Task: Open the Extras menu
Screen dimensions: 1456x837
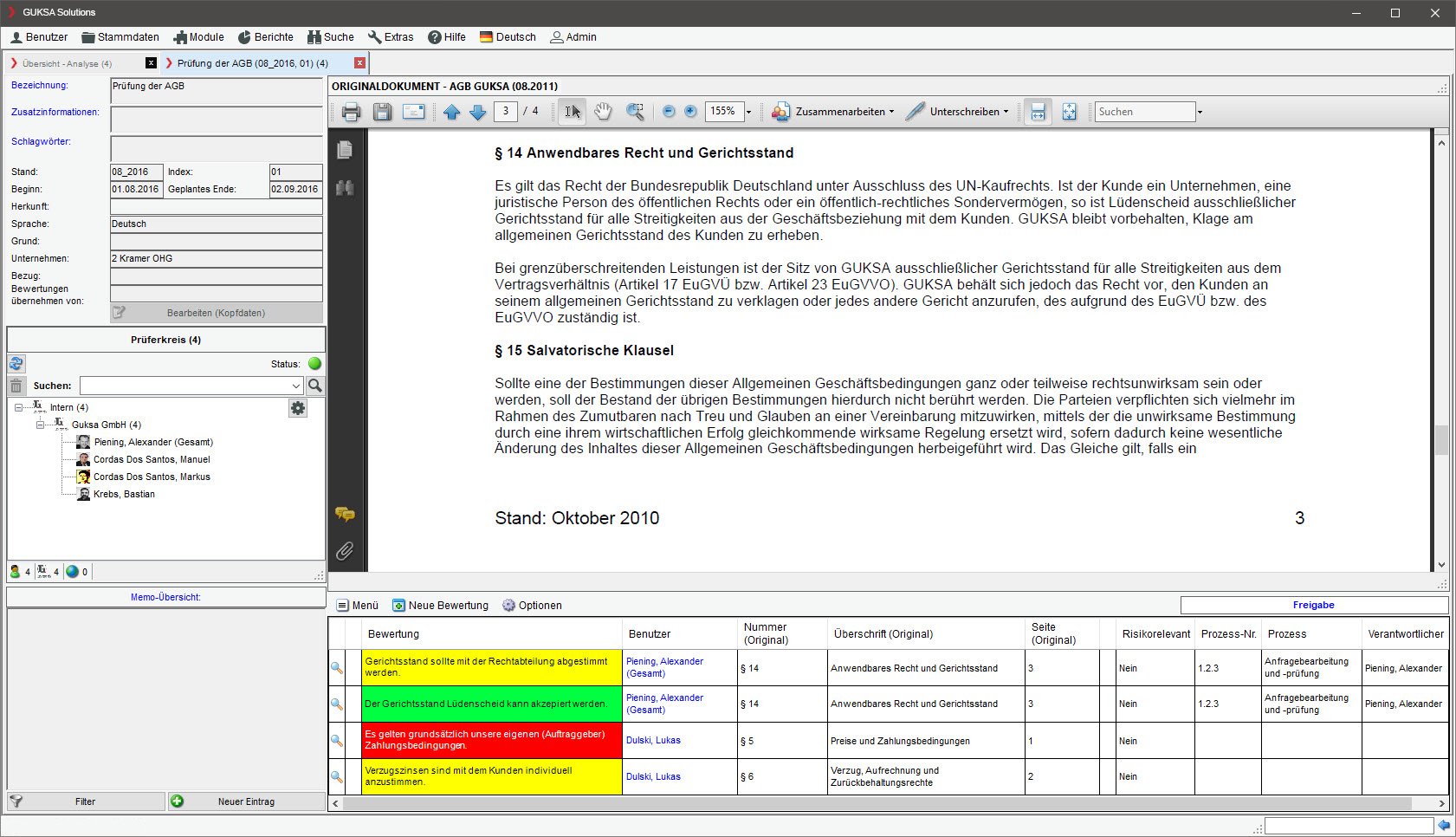Action: tap(391, 37)
